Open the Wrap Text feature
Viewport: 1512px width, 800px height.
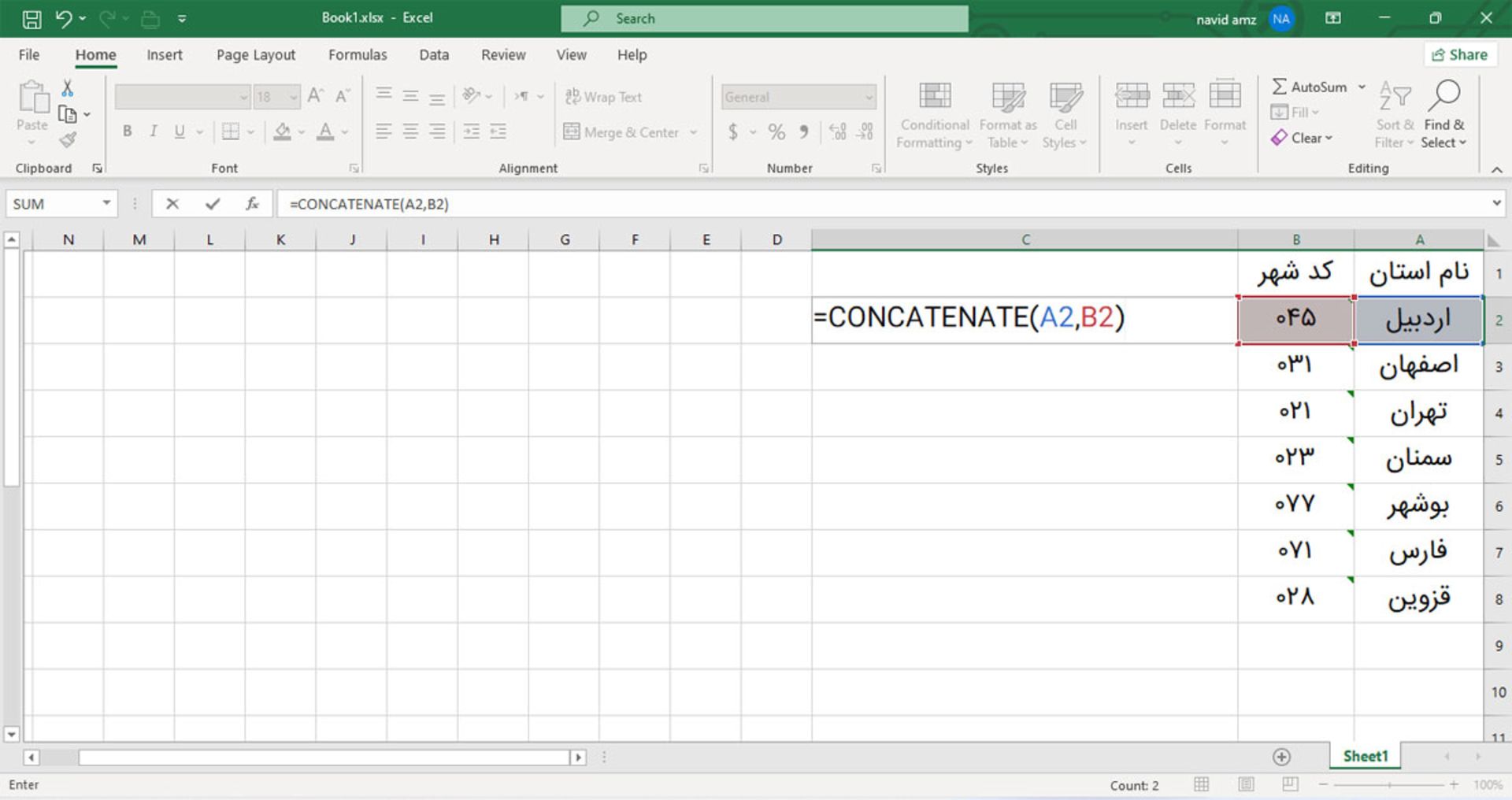click(x=602, y=96)
